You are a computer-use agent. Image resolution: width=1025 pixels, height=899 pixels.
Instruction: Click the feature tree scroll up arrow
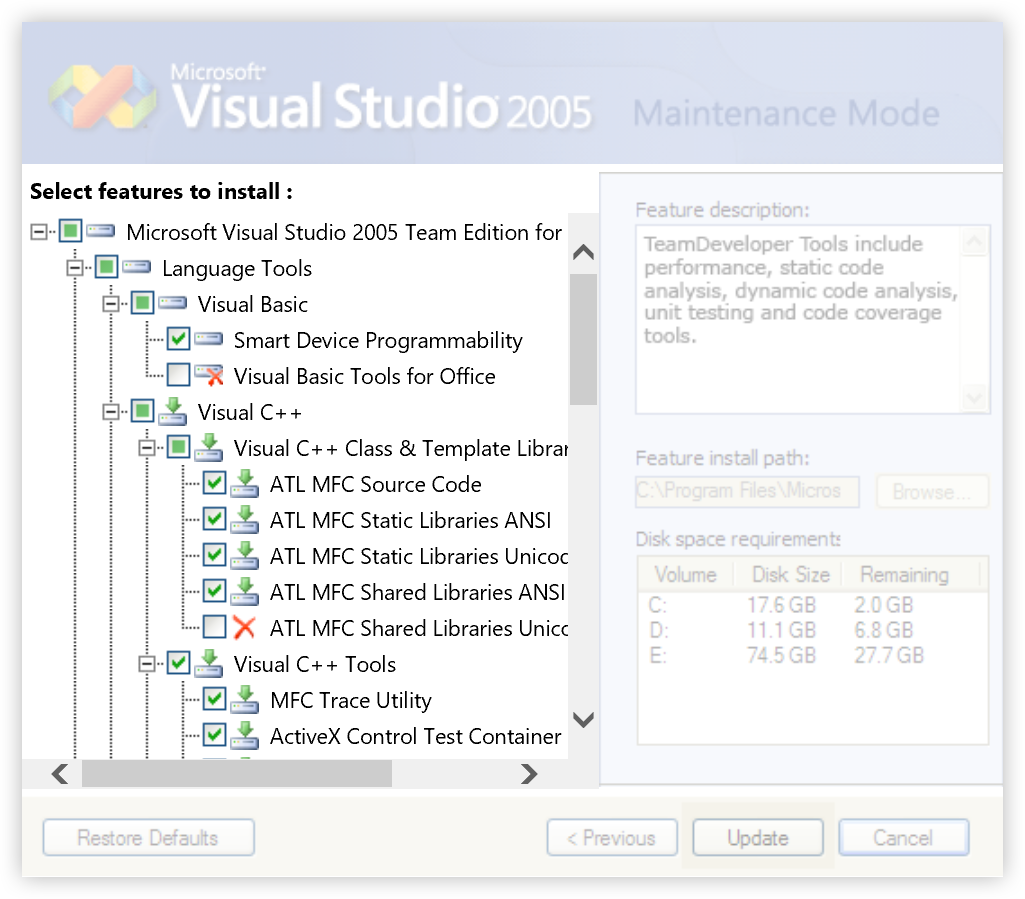583,252
